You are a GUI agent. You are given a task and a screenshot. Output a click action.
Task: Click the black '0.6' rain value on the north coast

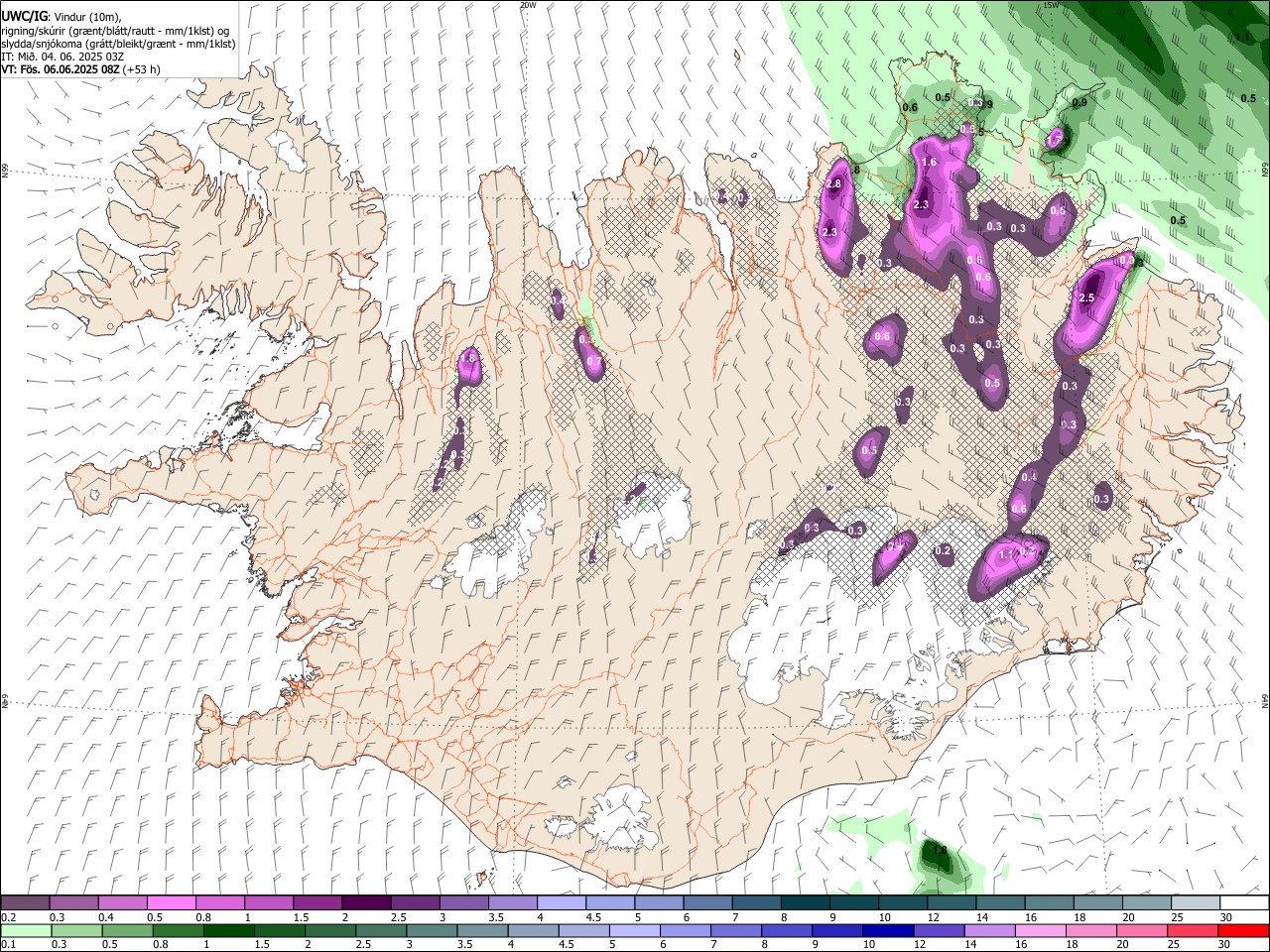[910, 107]
